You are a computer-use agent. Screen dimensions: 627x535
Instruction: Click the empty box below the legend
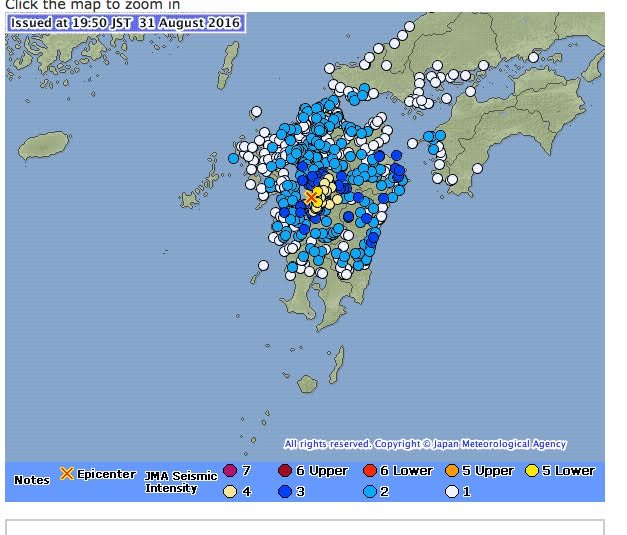pyautogui.click(x=305, y=527)
